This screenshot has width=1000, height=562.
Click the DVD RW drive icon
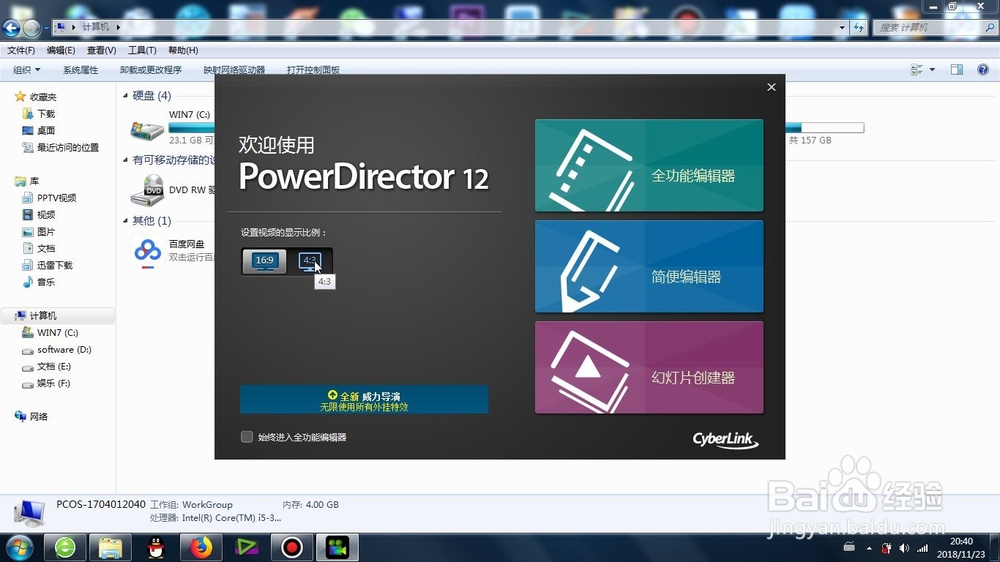coord(147,190)
